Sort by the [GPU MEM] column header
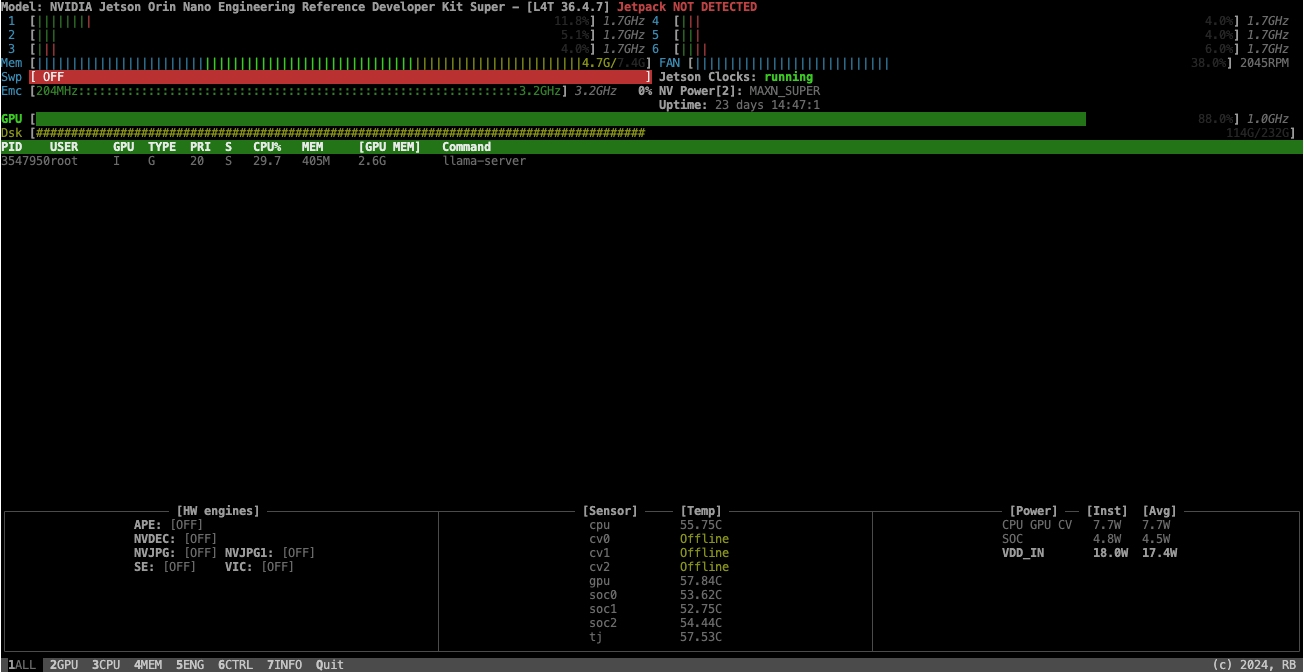The height and width of the screenshot is (672, 1304). [x=389, y=147]
